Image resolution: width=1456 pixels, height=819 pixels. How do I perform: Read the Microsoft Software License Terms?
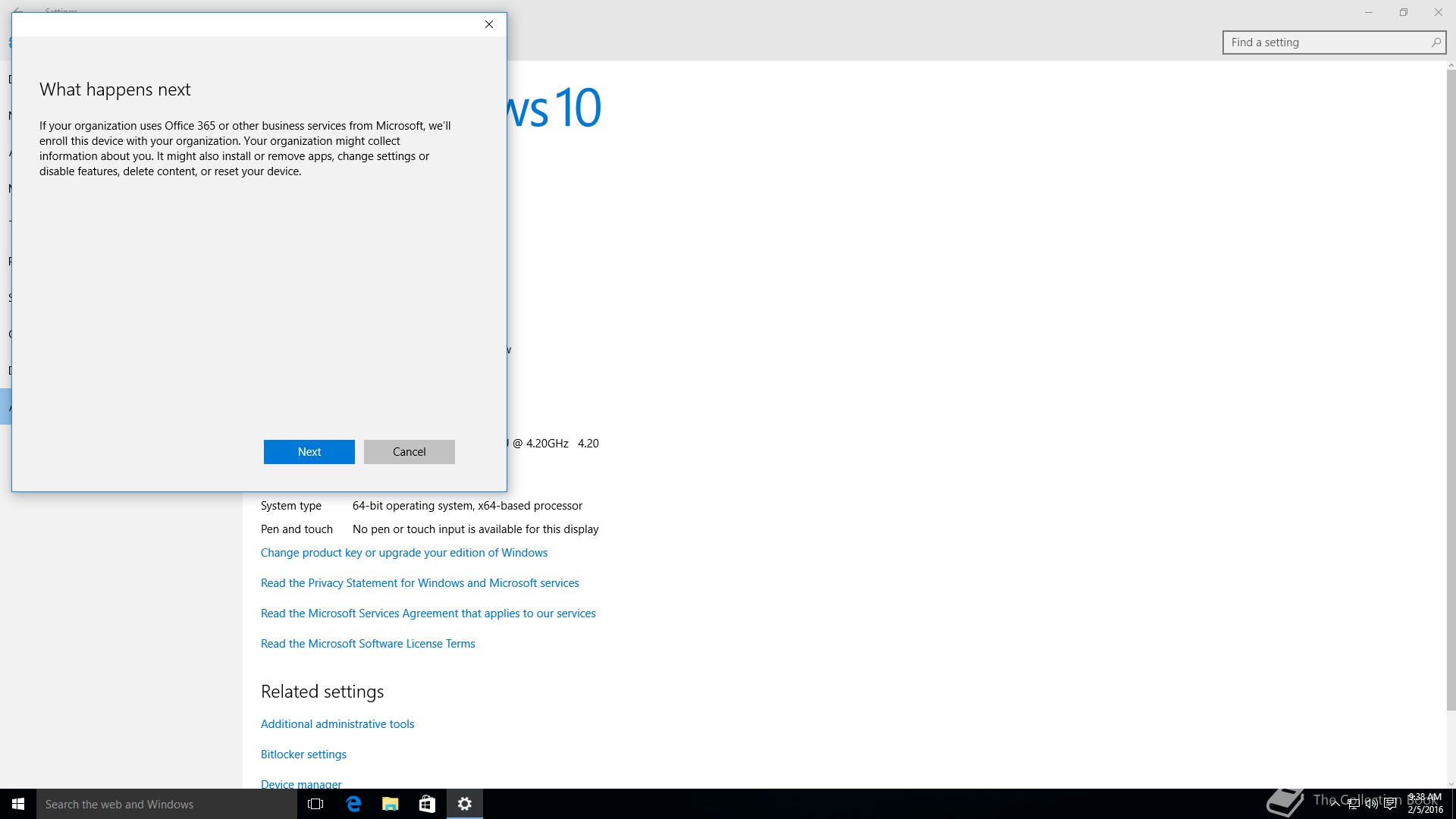tap(368, 644)
